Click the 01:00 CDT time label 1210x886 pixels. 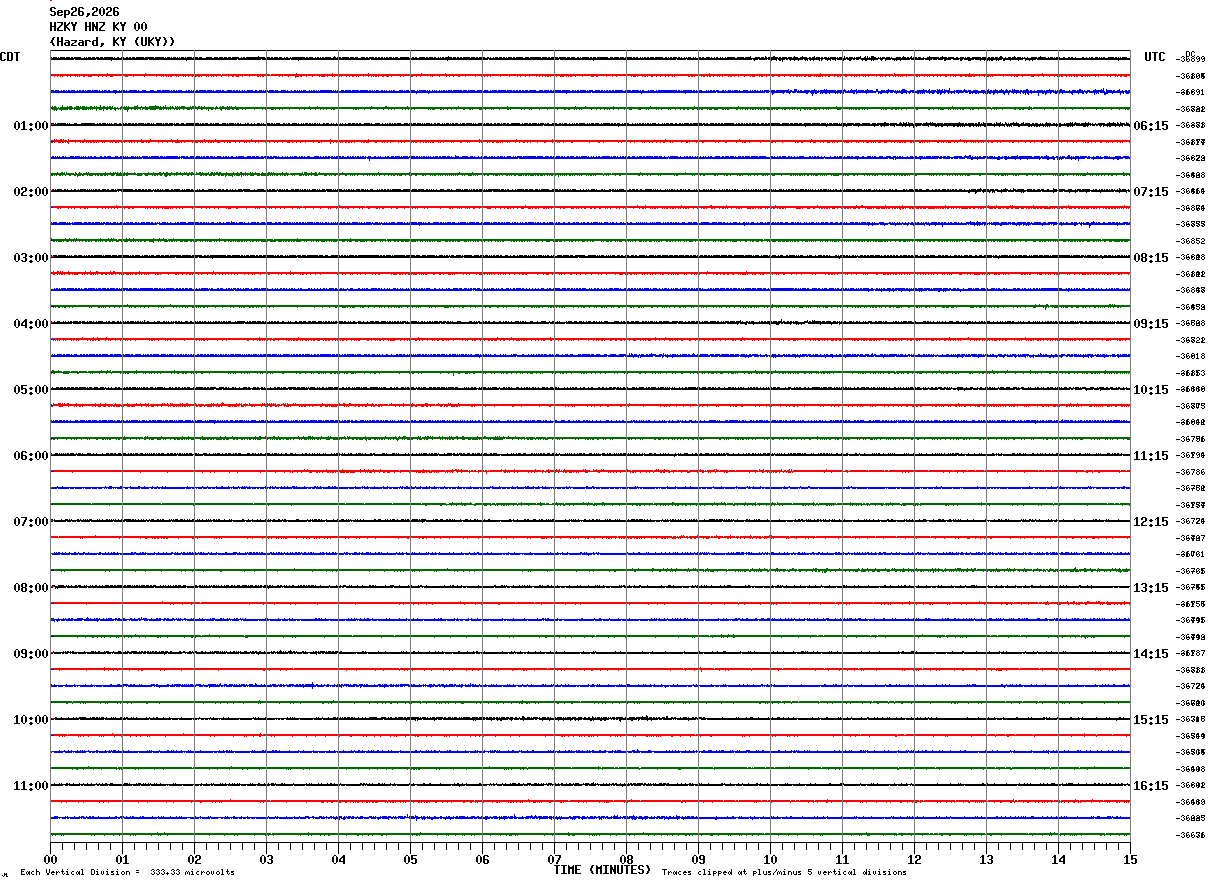31,126
